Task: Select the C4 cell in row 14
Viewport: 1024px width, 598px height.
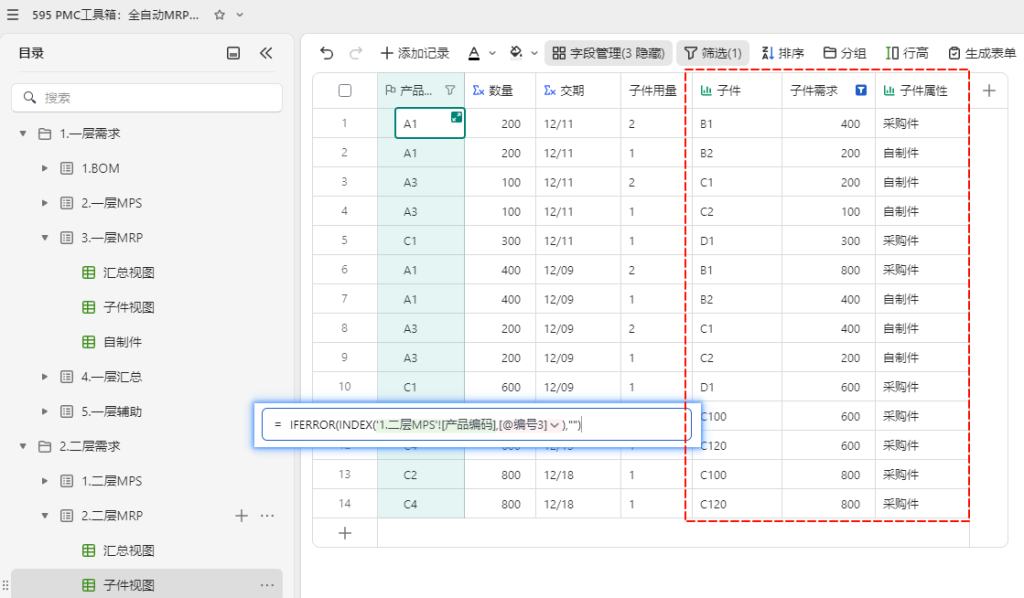Action: pos(421,504)
